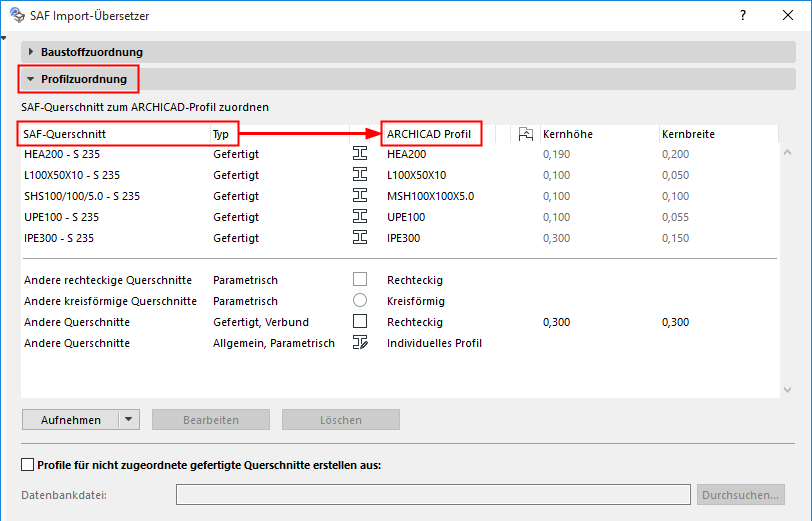Enable Profile für nicht zugeordnete Querschnitte checkbox
Screen dimensions: 812x521
(x=27, y=465)
